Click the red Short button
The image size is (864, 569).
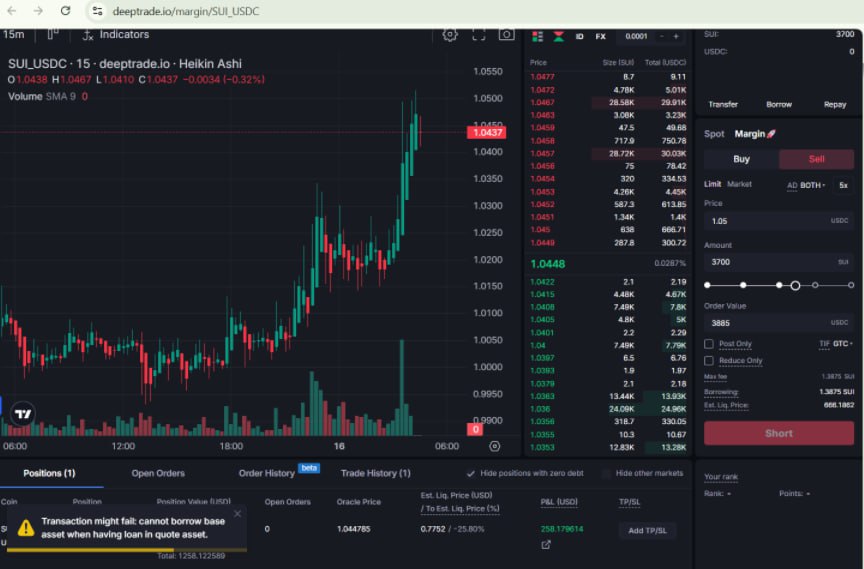click(x=779, y=433)
